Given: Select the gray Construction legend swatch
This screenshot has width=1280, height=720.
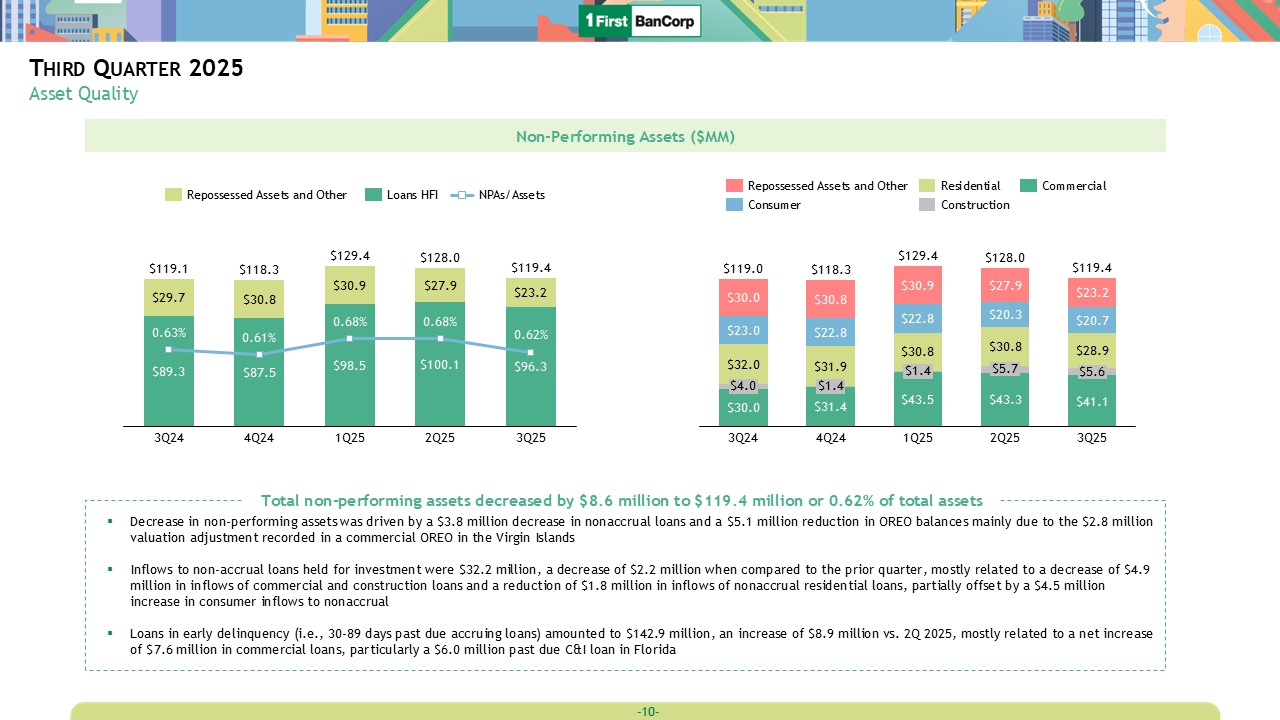Looking at the screenshot, I should [927, 205].
